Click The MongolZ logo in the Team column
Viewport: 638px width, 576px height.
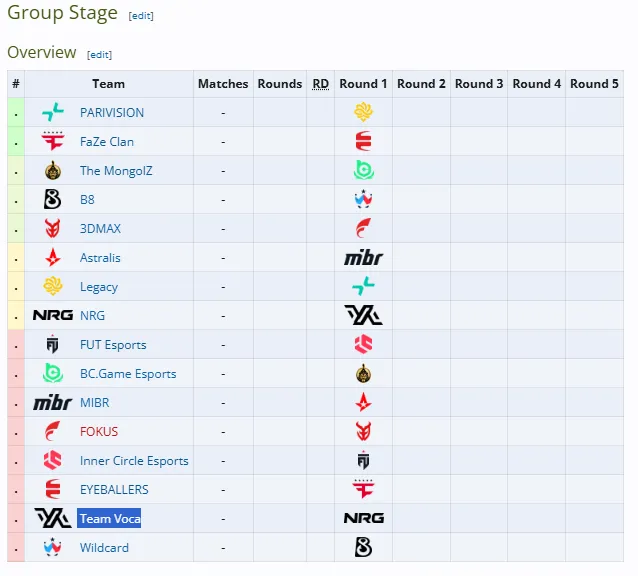(x=53, y=170)
